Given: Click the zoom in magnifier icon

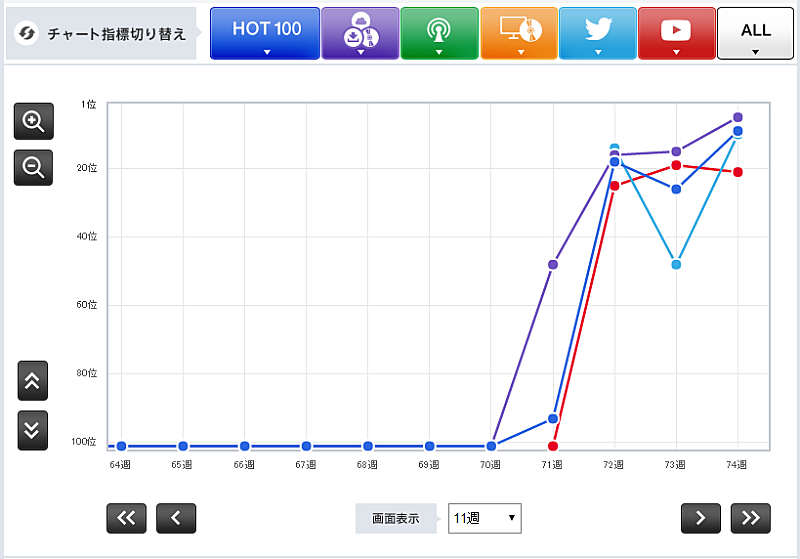Looking at the screenshot, I should click(x=33, y=121).
